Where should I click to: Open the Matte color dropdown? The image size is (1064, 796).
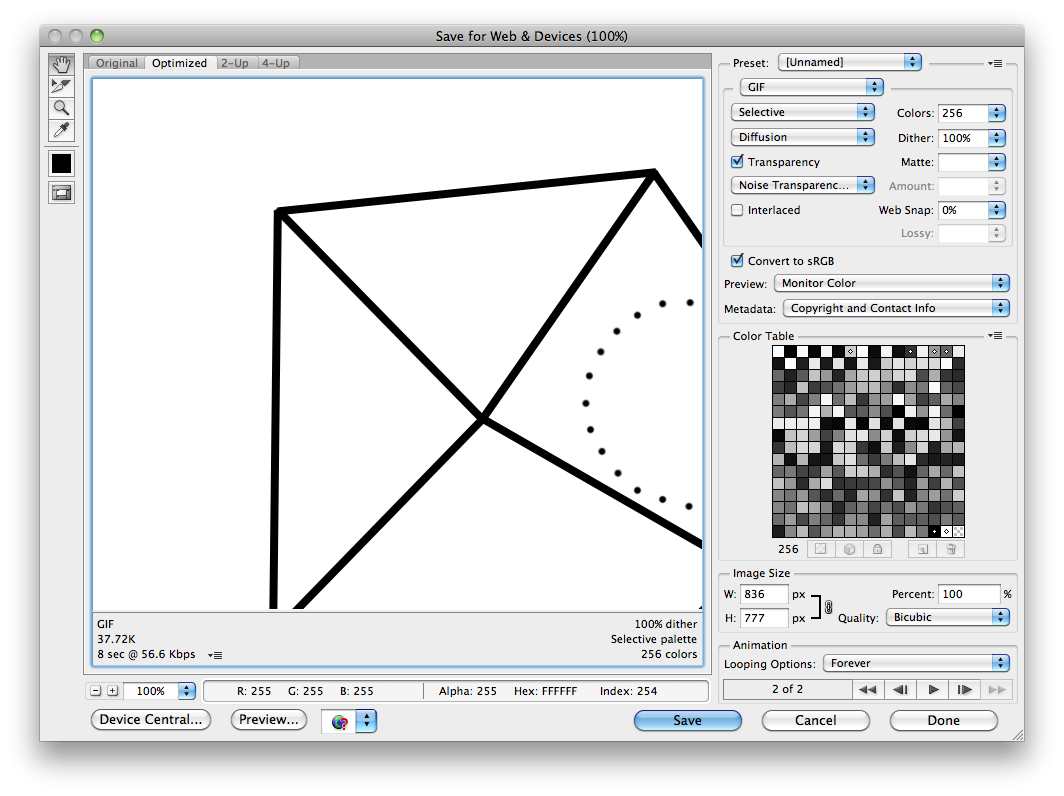996,162
